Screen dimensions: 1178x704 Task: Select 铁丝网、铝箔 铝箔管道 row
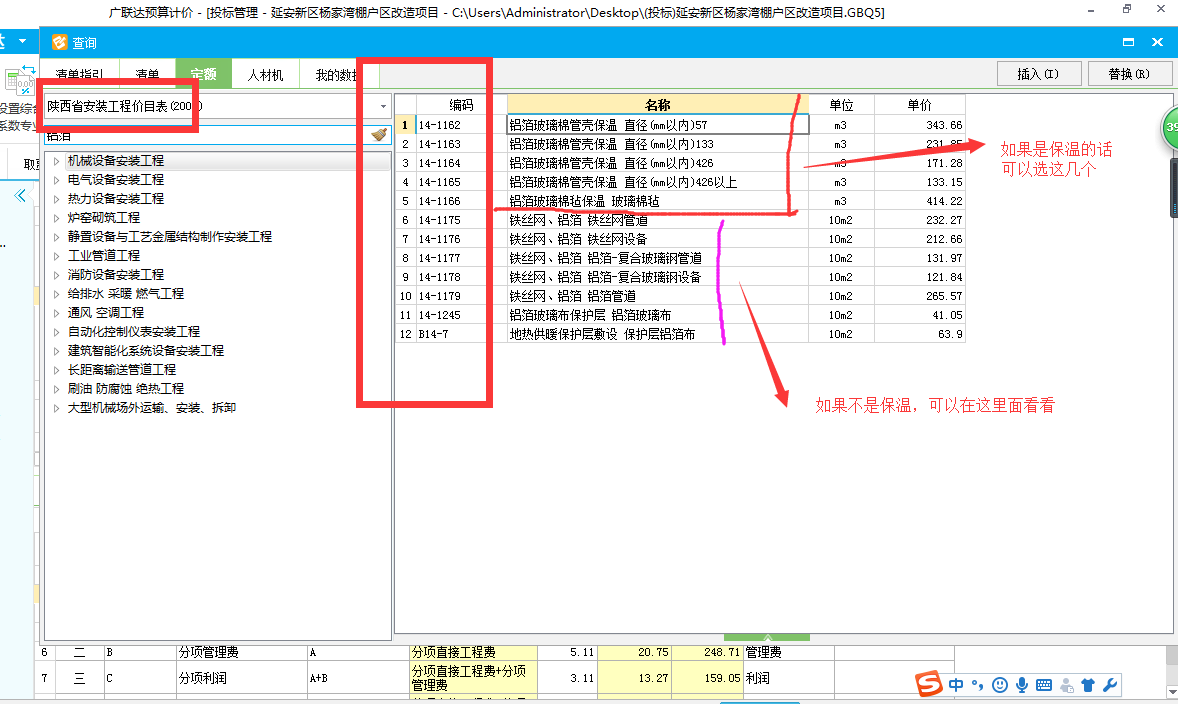pos(680,296)
